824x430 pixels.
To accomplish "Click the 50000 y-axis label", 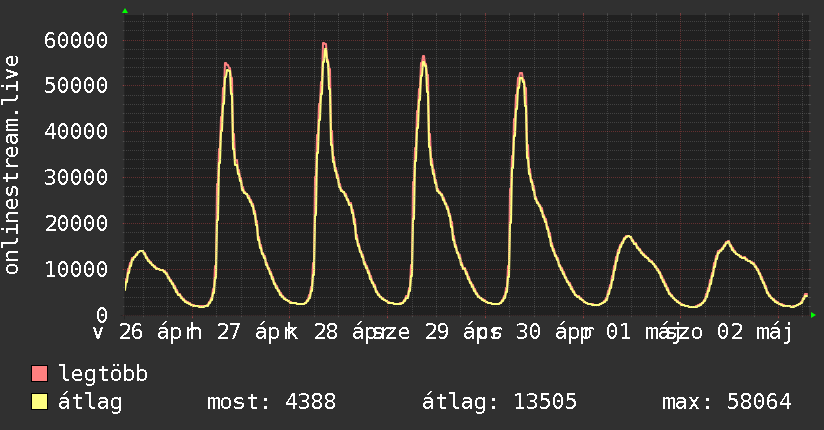I will pos(76,86).
